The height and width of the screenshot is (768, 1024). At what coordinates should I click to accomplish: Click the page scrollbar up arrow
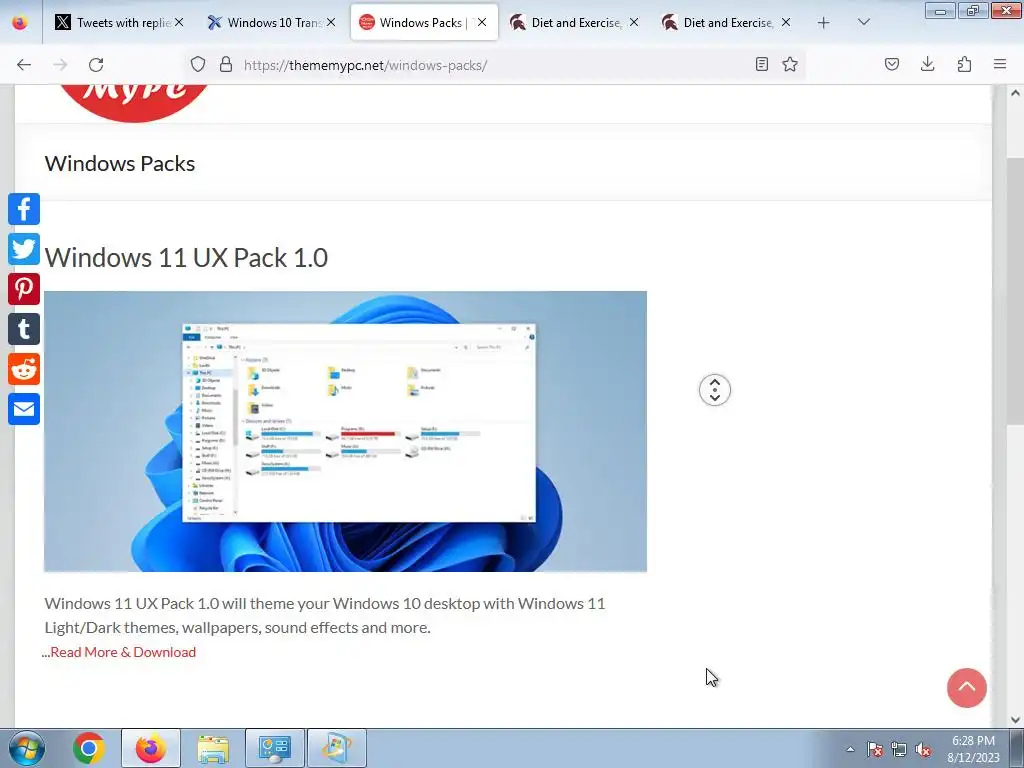click(1015, 93)
